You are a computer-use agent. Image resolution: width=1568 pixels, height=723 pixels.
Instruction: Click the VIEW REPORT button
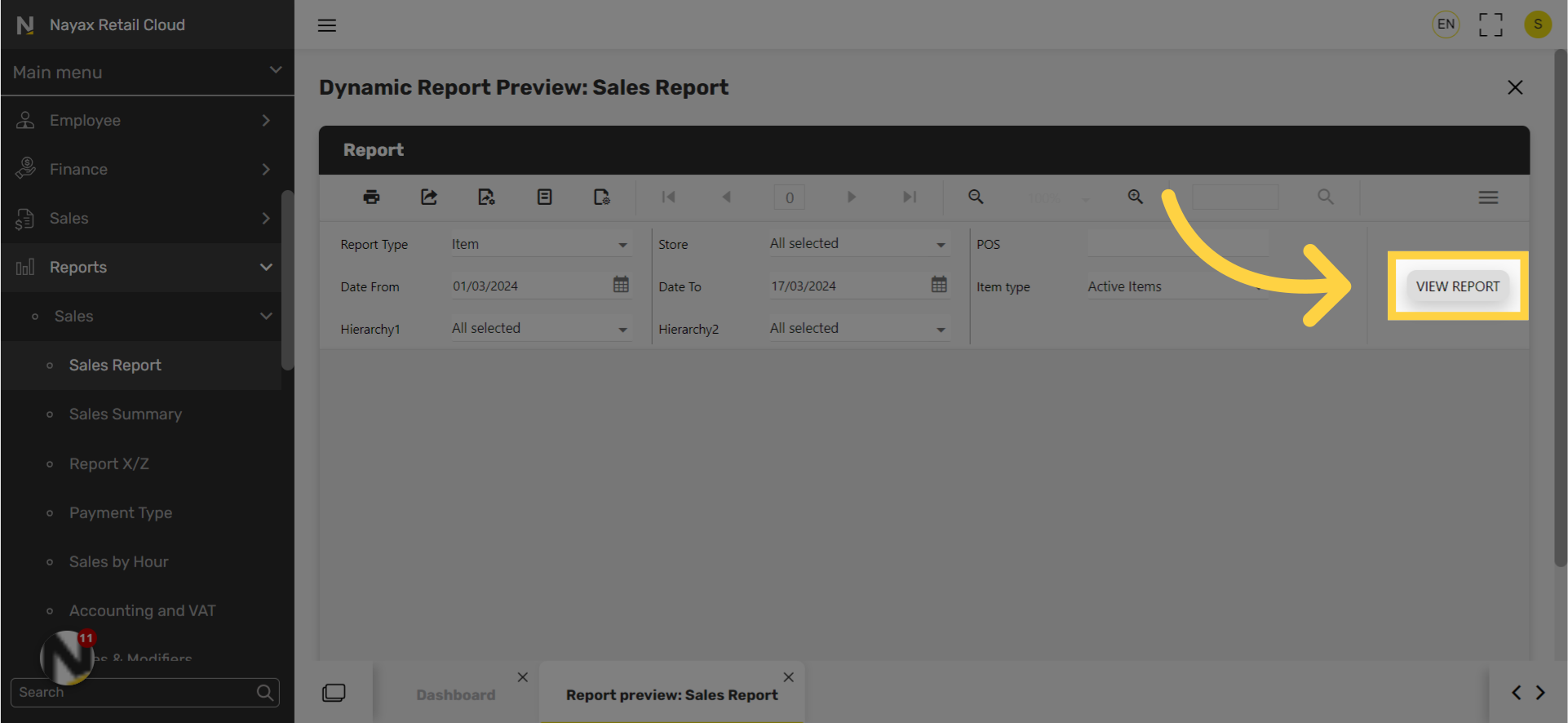click(x=1457, y=286)
